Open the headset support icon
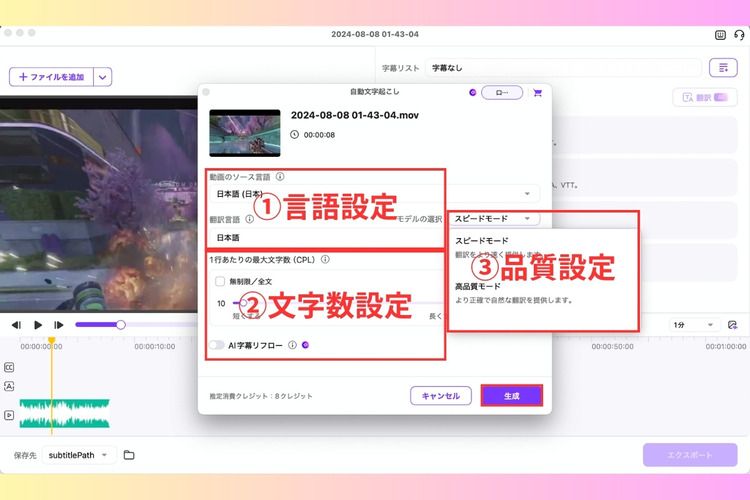The image size is (750, 500). tap(739, 35)
